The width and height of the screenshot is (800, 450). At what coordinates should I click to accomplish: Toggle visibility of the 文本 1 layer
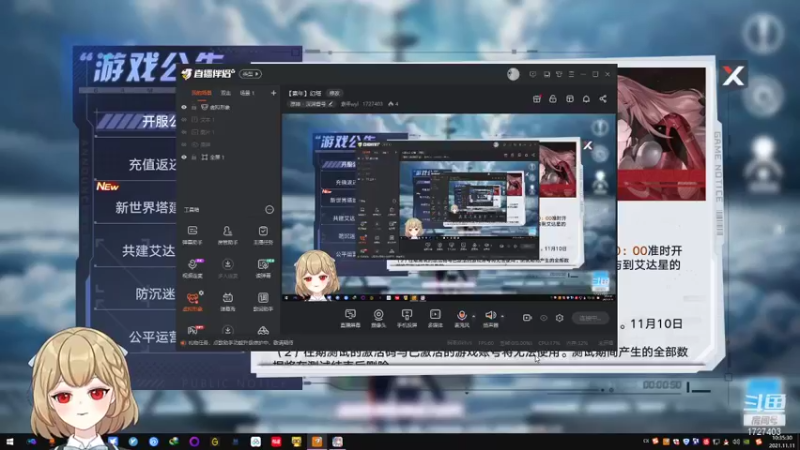[184, 119]
